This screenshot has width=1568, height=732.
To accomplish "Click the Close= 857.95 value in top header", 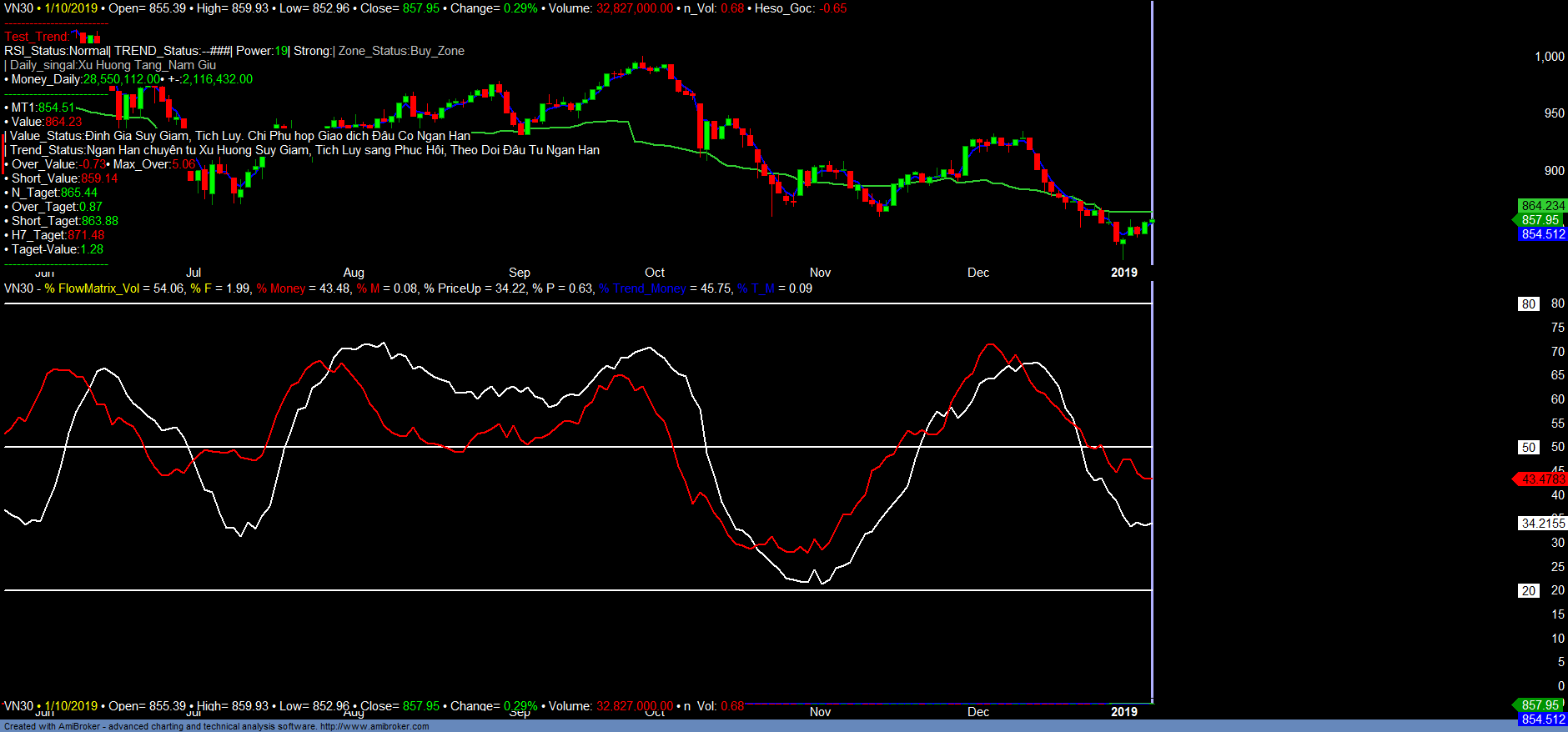I will point(420,8).
